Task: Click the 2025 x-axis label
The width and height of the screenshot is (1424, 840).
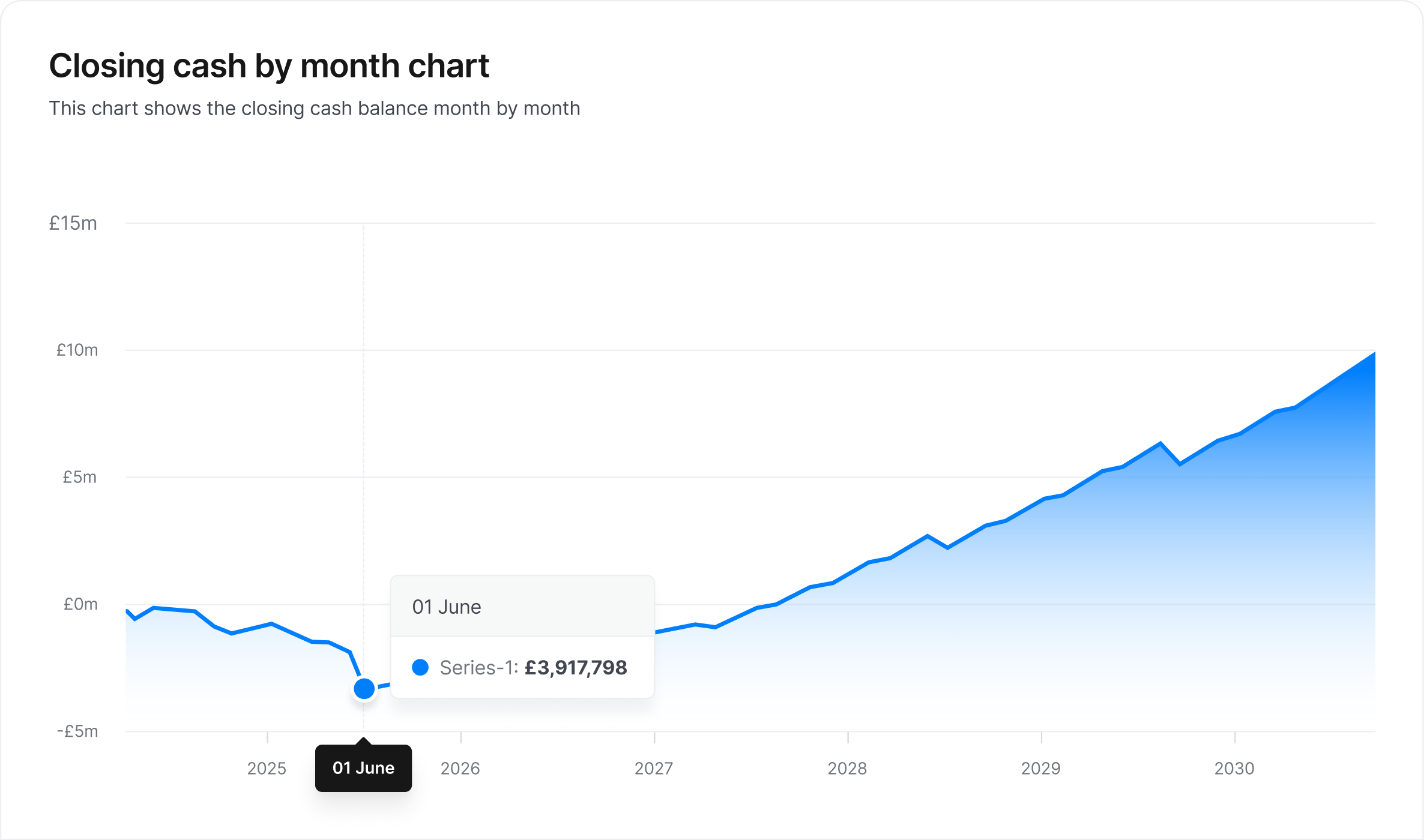Action: click(267, 769)
